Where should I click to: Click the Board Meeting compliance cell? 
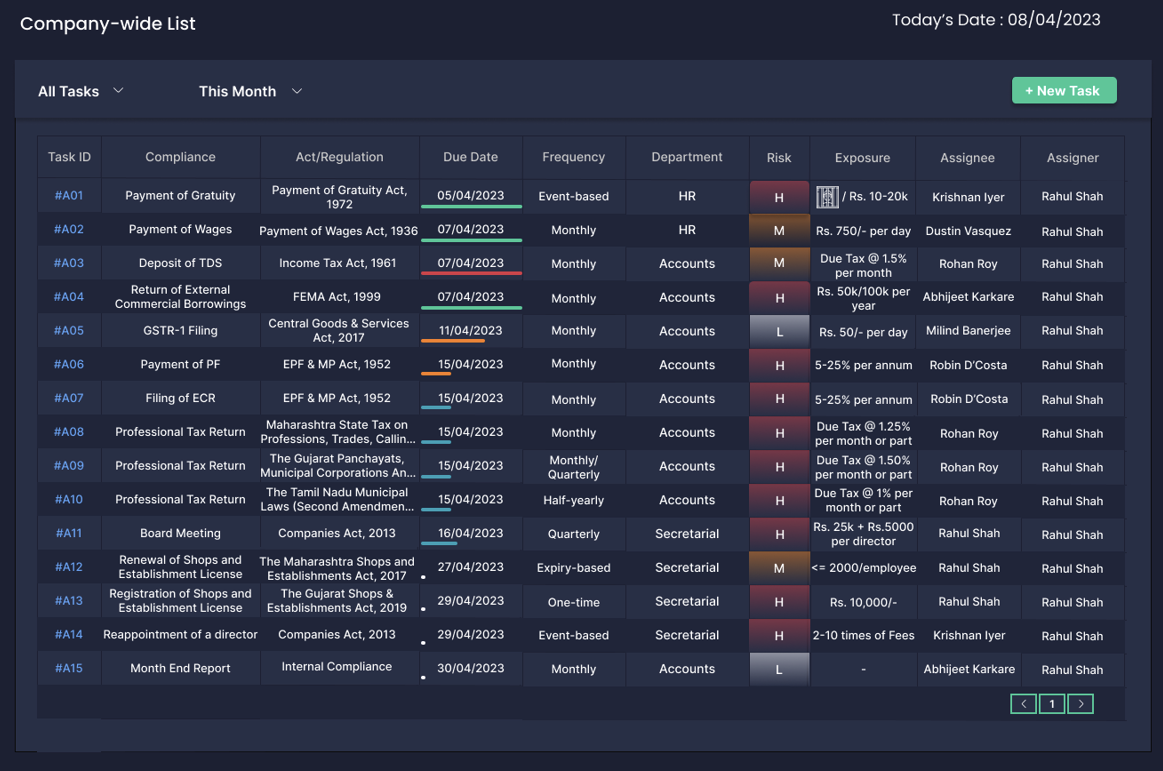coord(180,534)
